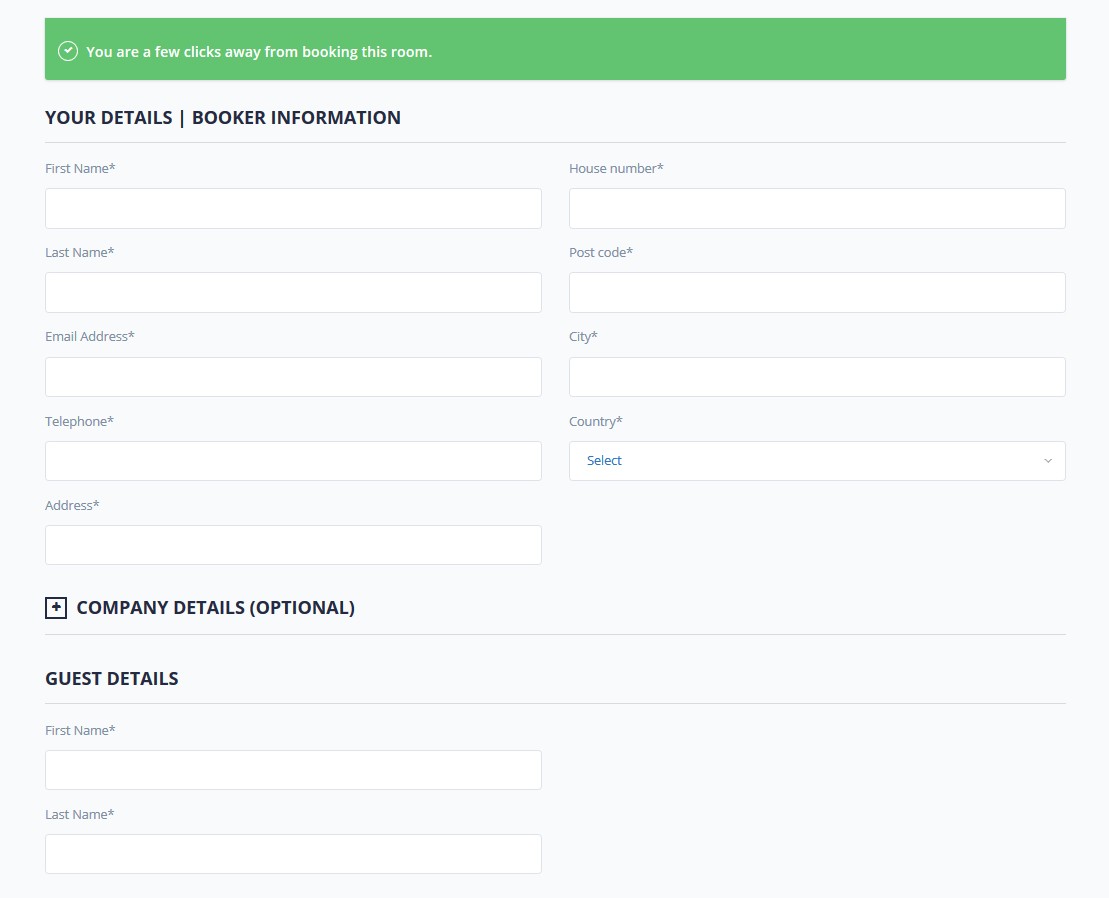Image resolution: width=1109 pixels, height=898 pixels.
Task: Click the guest Last Name input field
Action: coord(293,854)
